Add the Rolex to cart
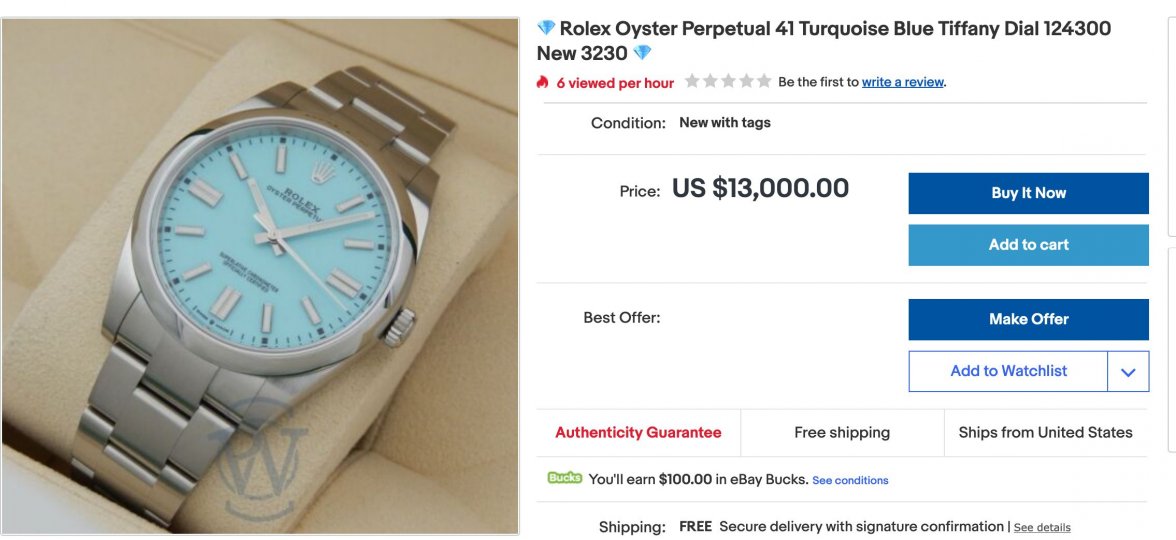Screen dimensions: 1176x540 point(1028,245)
